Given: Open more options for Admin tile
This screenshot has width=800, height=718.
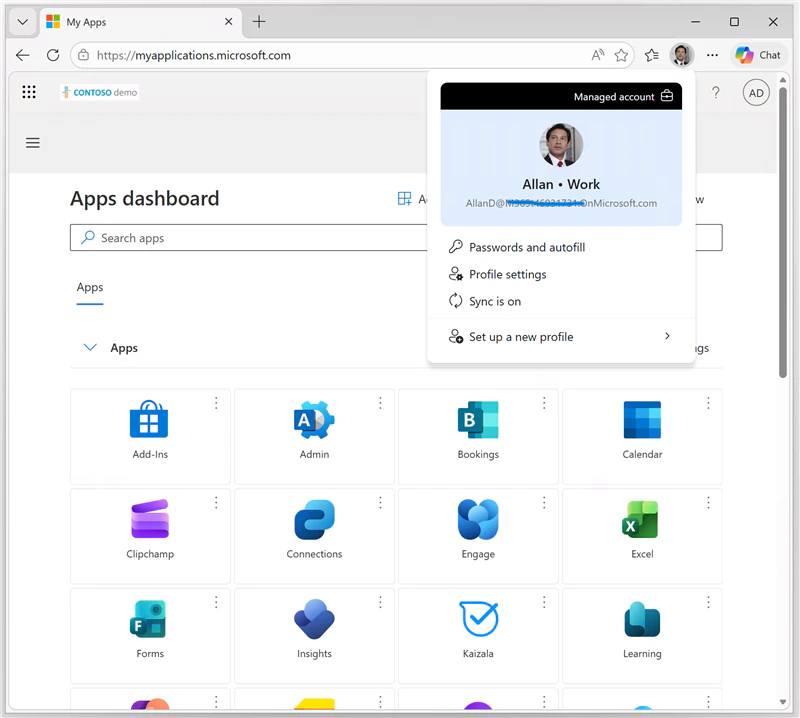Looking at the screenshot, I should pos(380,403).
